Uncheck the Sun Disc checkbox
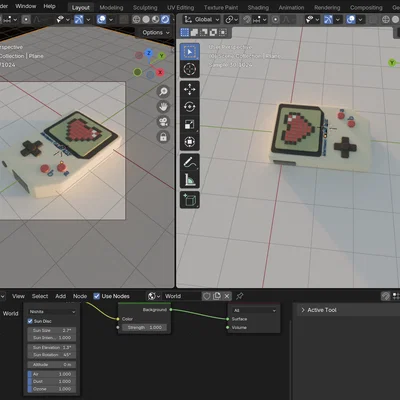Screen dimensions: 400x400 coord(30,321)
